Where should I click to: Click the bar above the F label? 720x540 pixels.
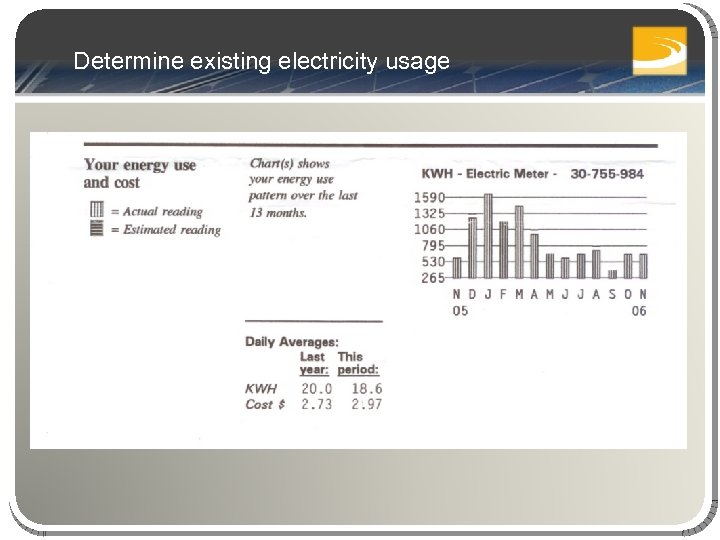pos(504,250)
